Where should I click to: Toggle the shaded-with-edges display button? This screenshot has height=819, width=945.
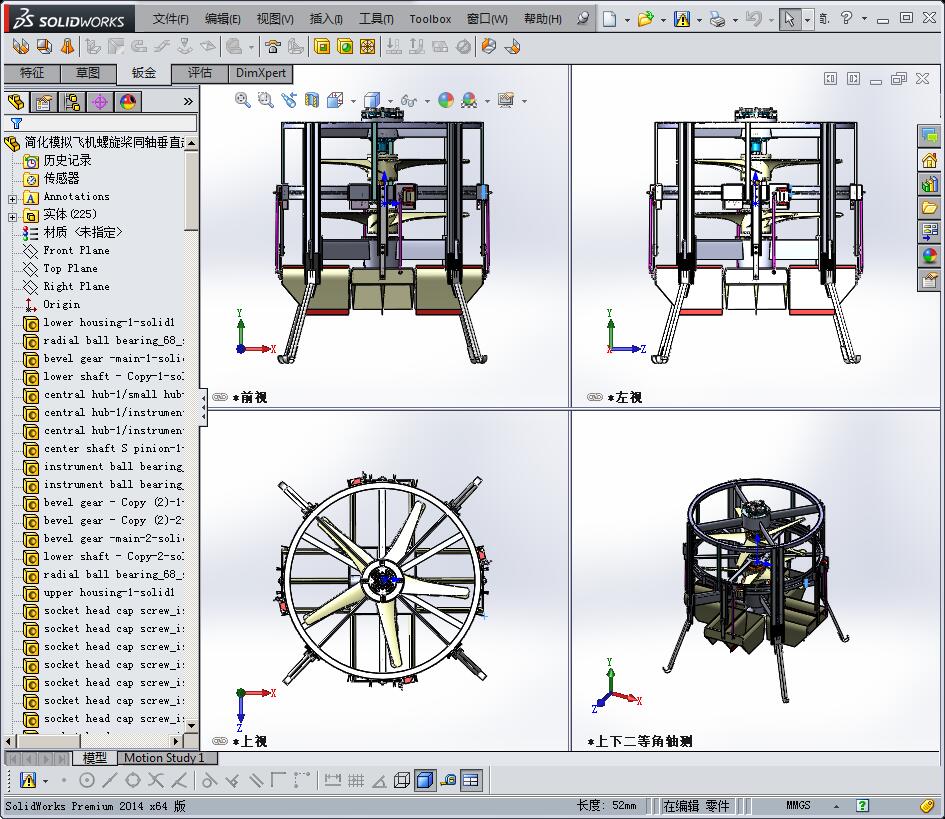pyautogui.click(x=424, y=780)
